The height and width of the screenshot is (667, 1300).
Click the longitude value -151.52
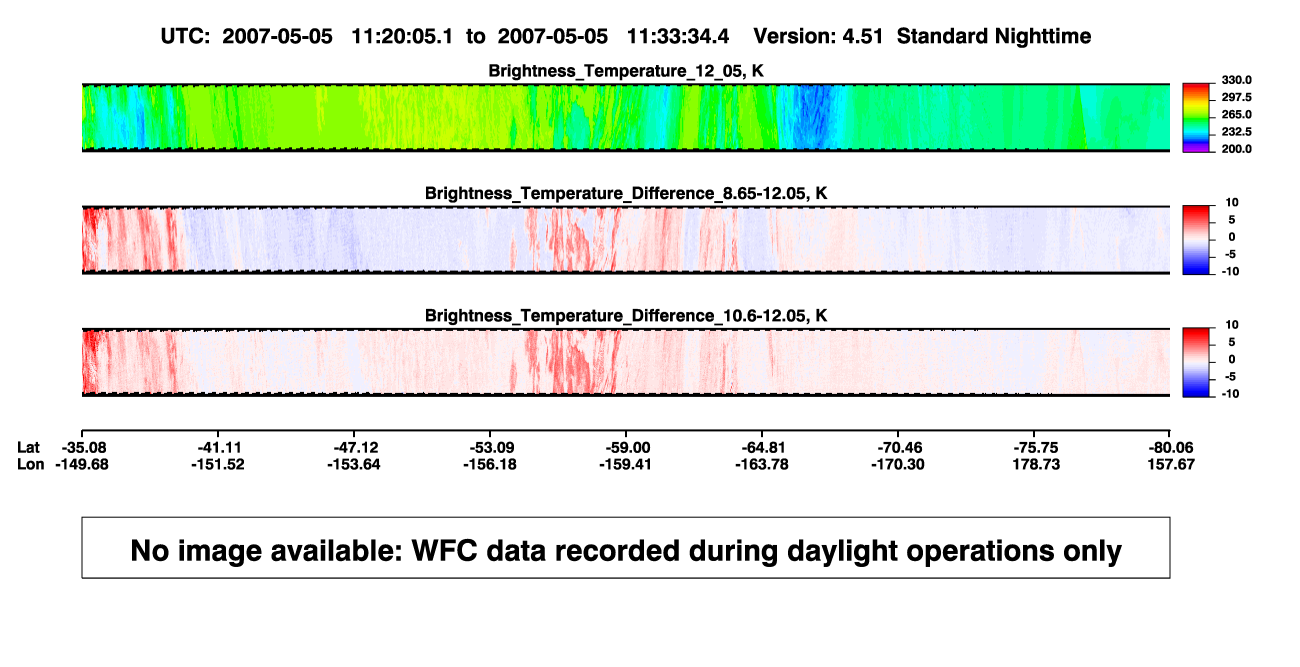pyautogui.click(x=218, y=464)
